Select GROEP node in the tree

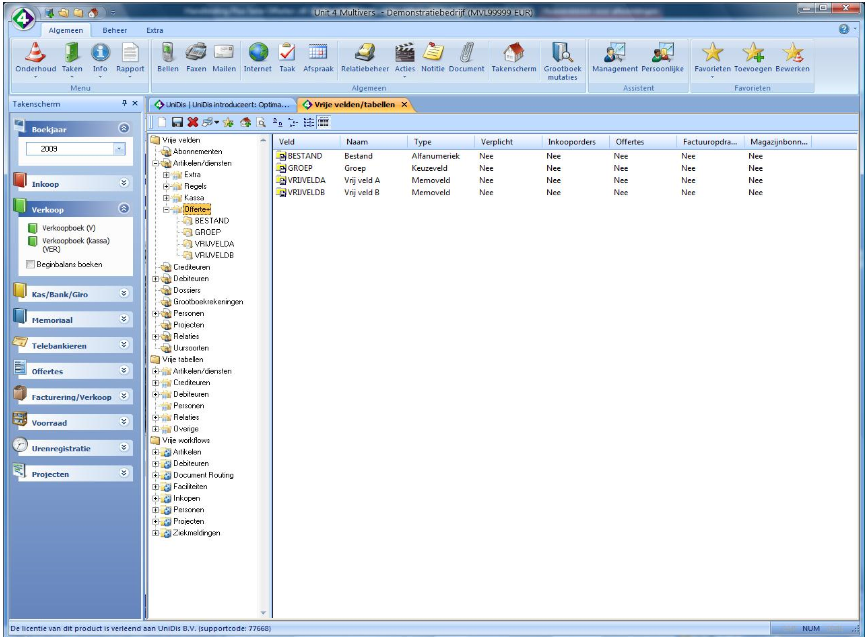pyautogui.click(x=207, y=232)
